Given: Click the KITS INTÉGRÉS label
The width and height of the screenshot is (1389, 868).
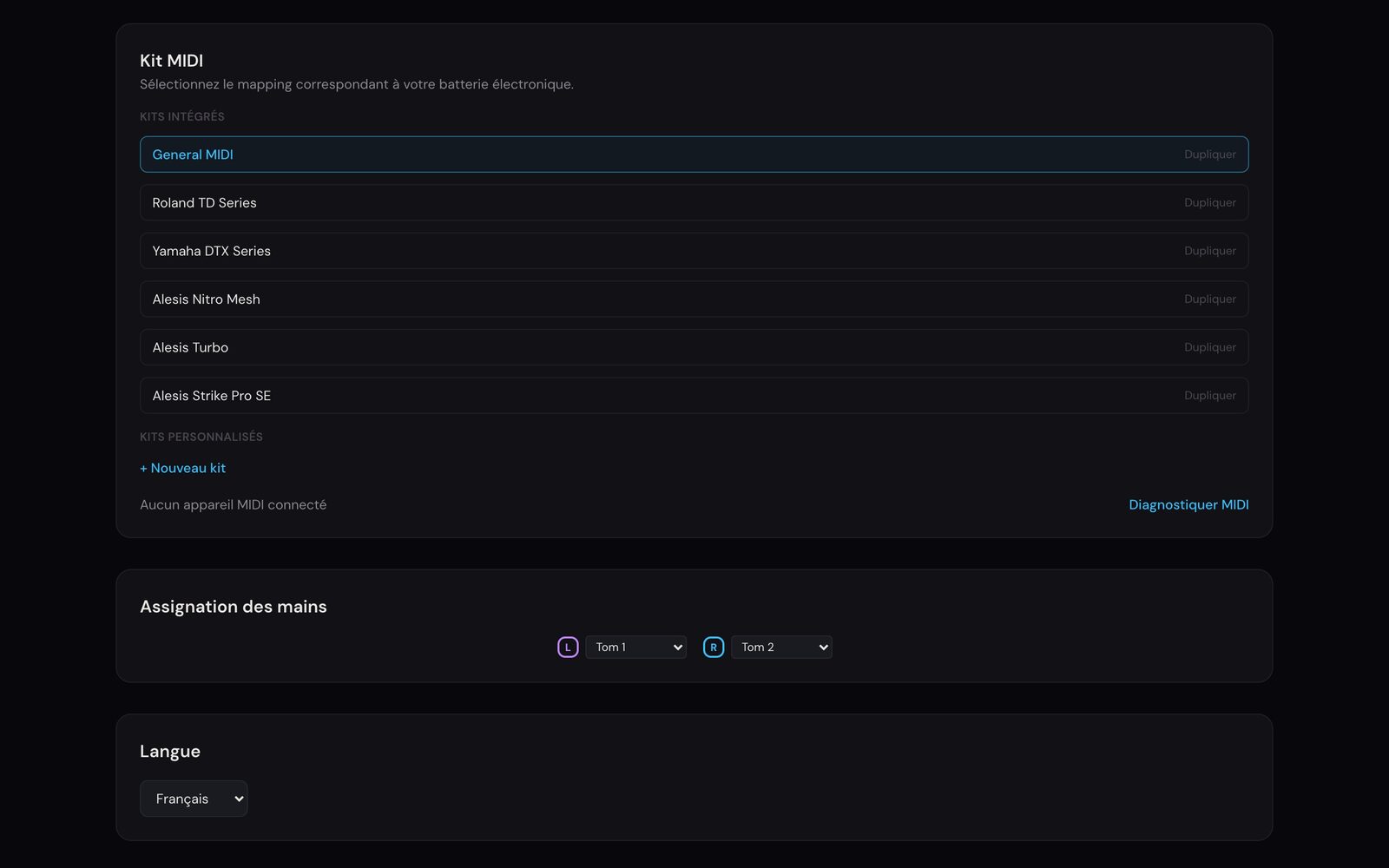Looking at the screenshot, I should click(182, 116).
